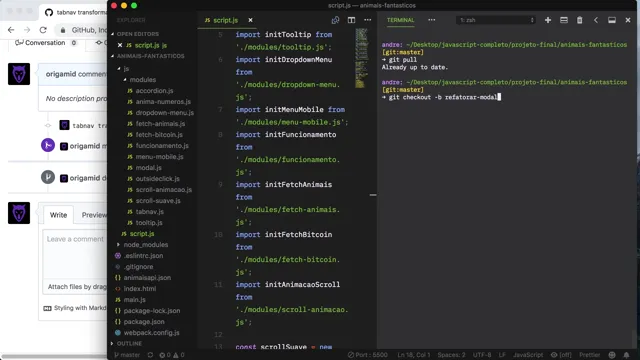Split the terminal panel
The image size is (640, 360).
pyautogui.click(x=564, y=20)
